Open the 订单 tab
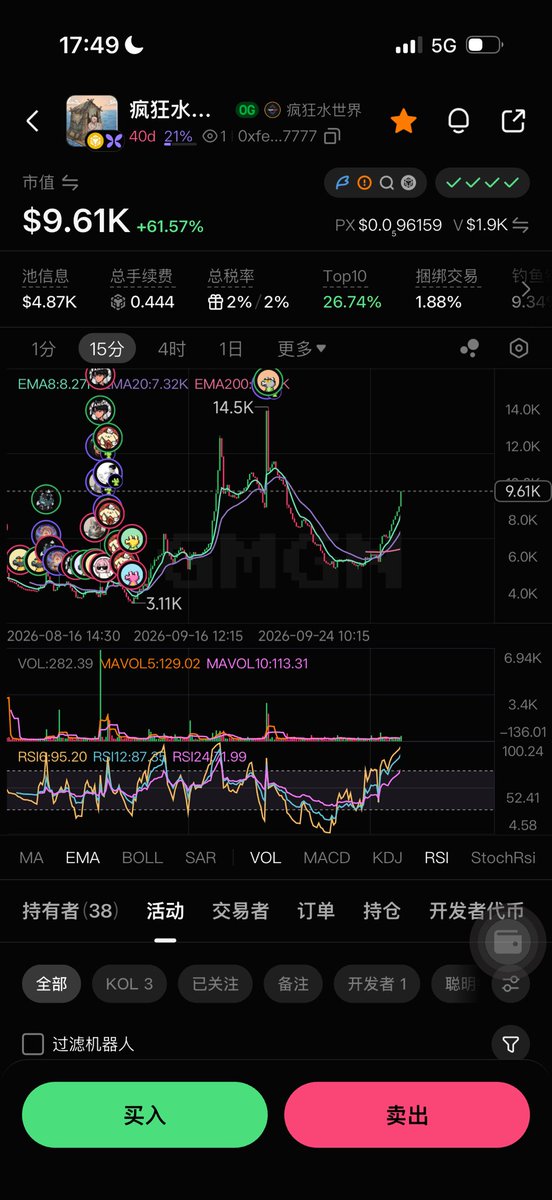552x1200 pixels. pos(316,911)
